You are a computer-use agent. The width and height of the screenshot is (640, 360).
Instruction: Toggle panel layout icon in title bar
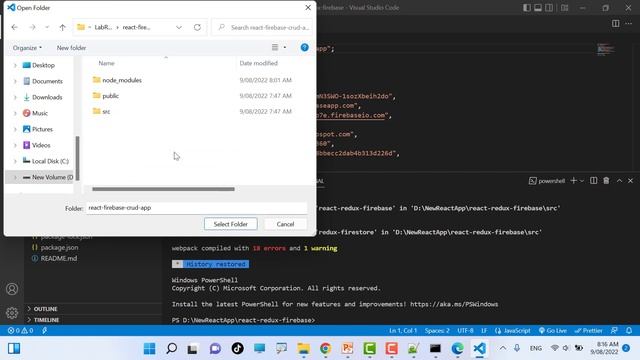pyautogui.click(x=538, y=8)
